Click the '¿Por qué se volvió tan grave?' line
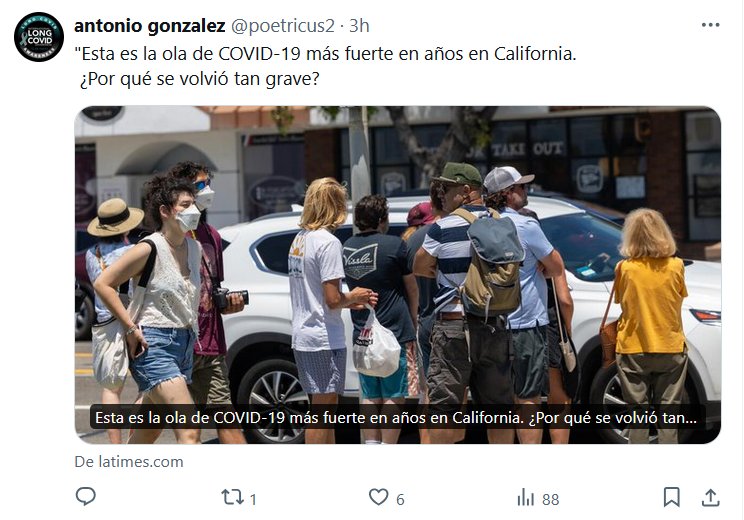 point(199,79)
